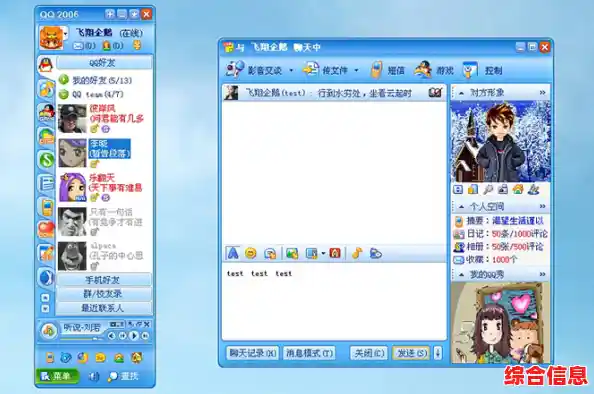
Task: Click the 收藏 entry in 个人空间
Action: (x=485, y=260)
